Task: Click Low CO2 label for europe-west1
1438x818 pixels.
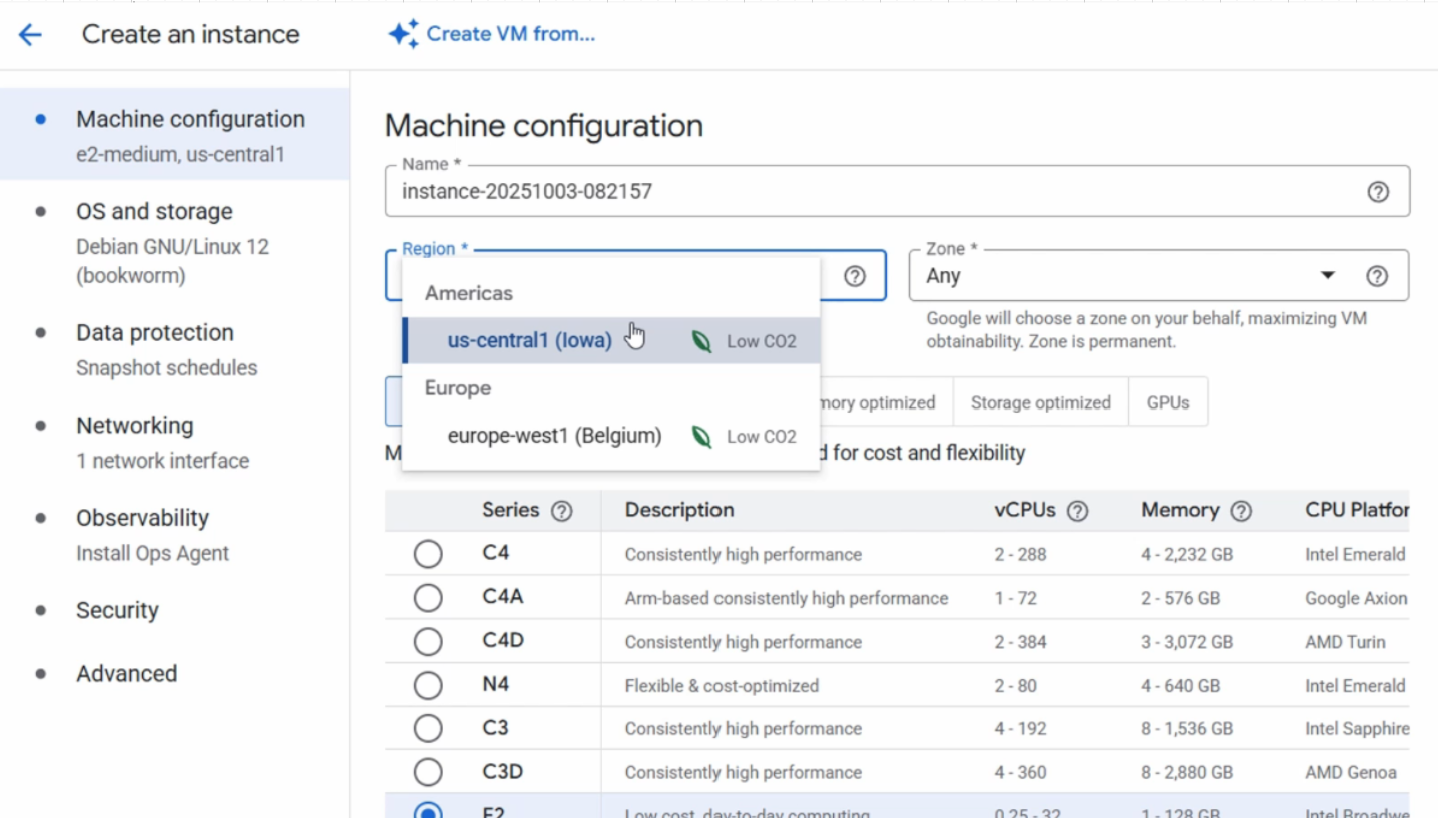Action: 761,437
